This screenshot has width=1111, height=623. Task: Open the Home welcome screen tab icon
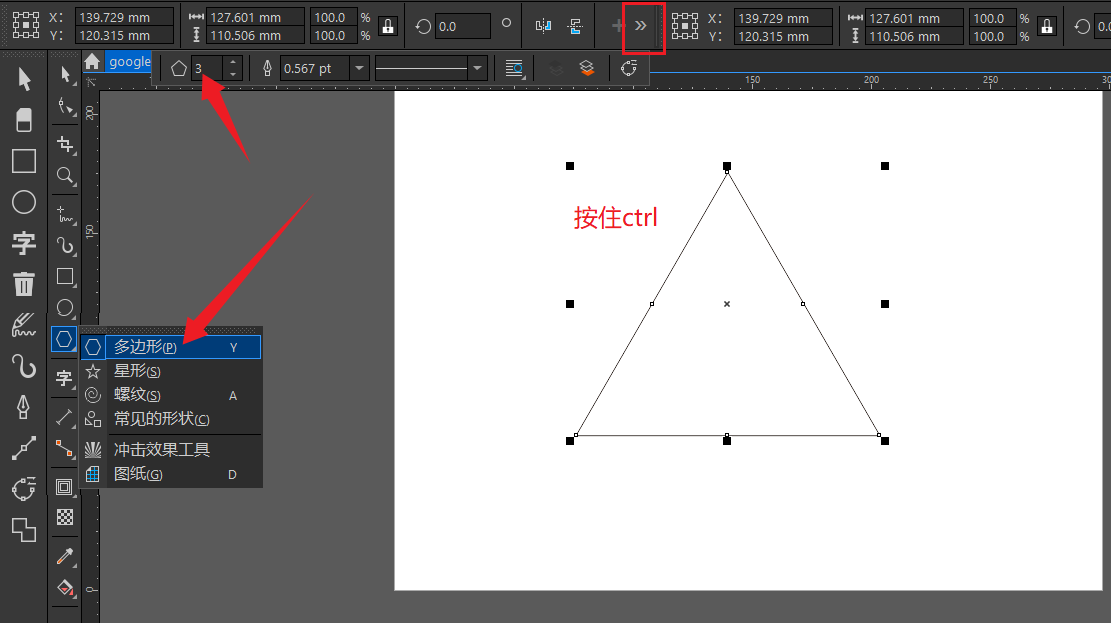click(92, 62)
